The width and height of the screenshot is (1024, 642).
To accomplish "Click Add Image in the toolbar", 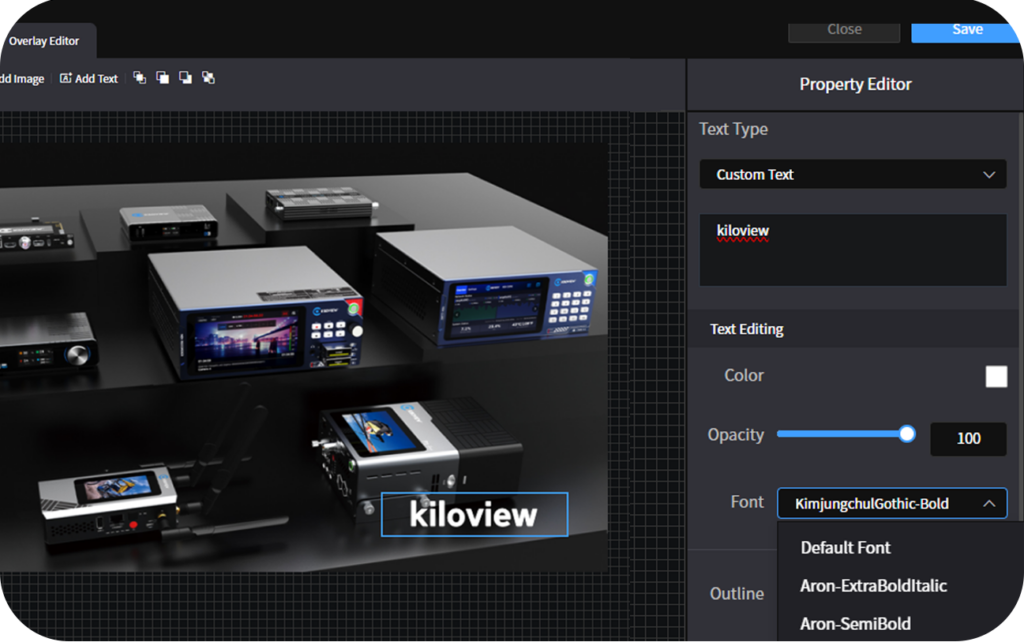I will (22, 79).
